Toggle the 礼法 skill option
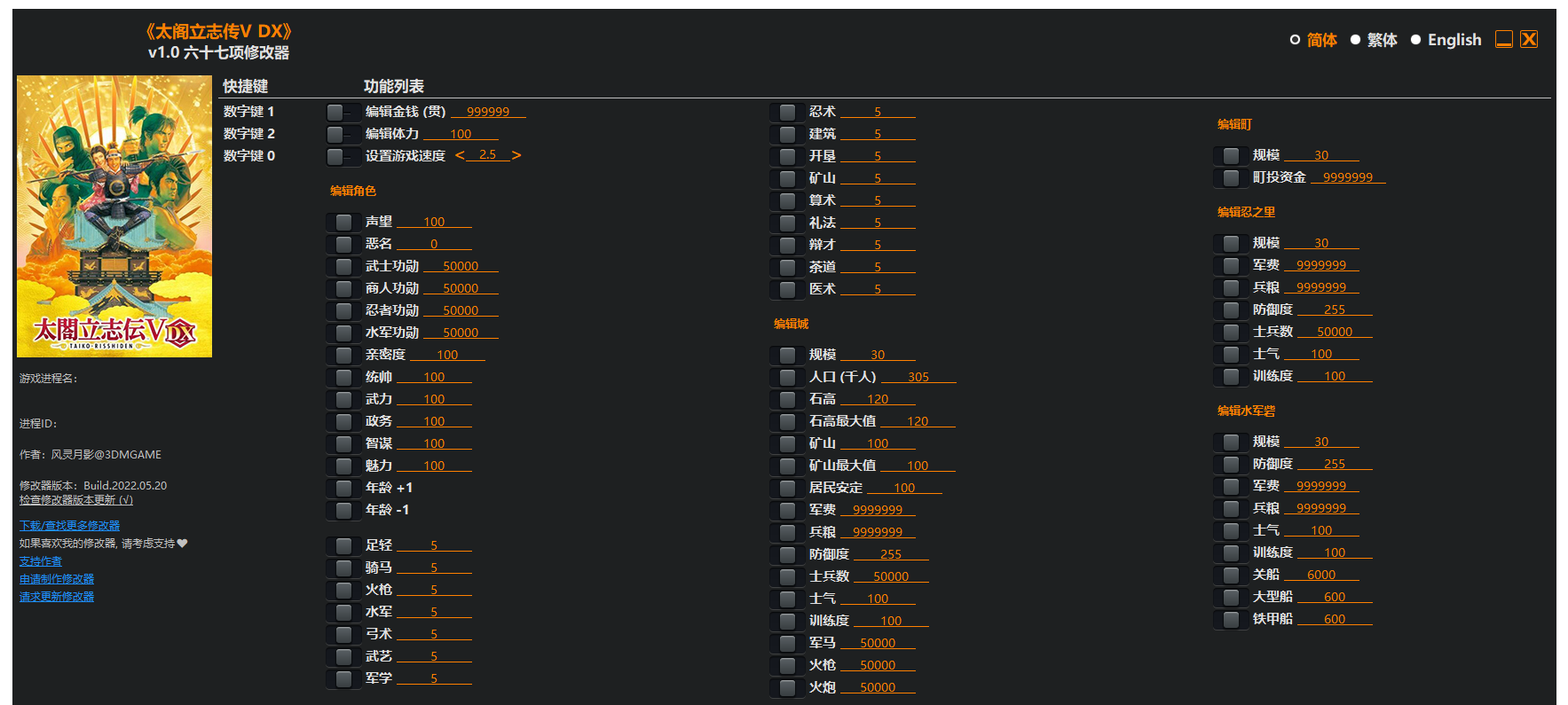Screen dimensions: 1568x705 (785, 223)
